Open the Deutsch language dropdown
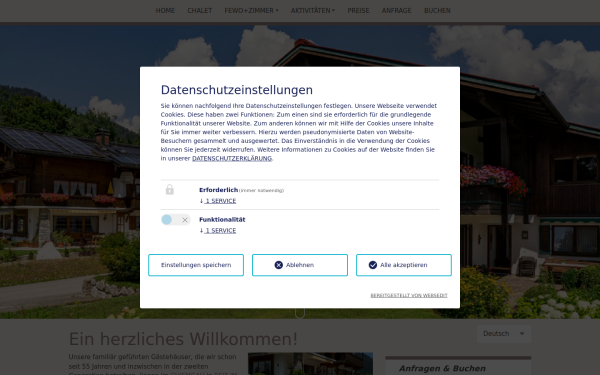 tap(504, 334)
